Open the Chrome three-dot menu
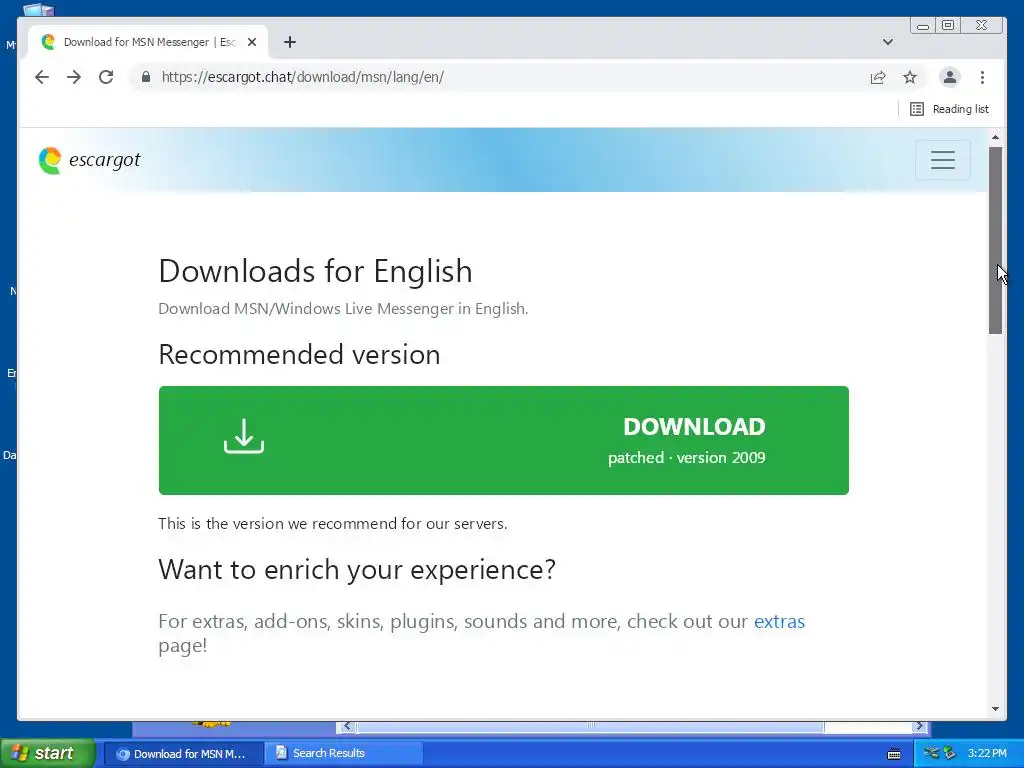 coord(982,77)
